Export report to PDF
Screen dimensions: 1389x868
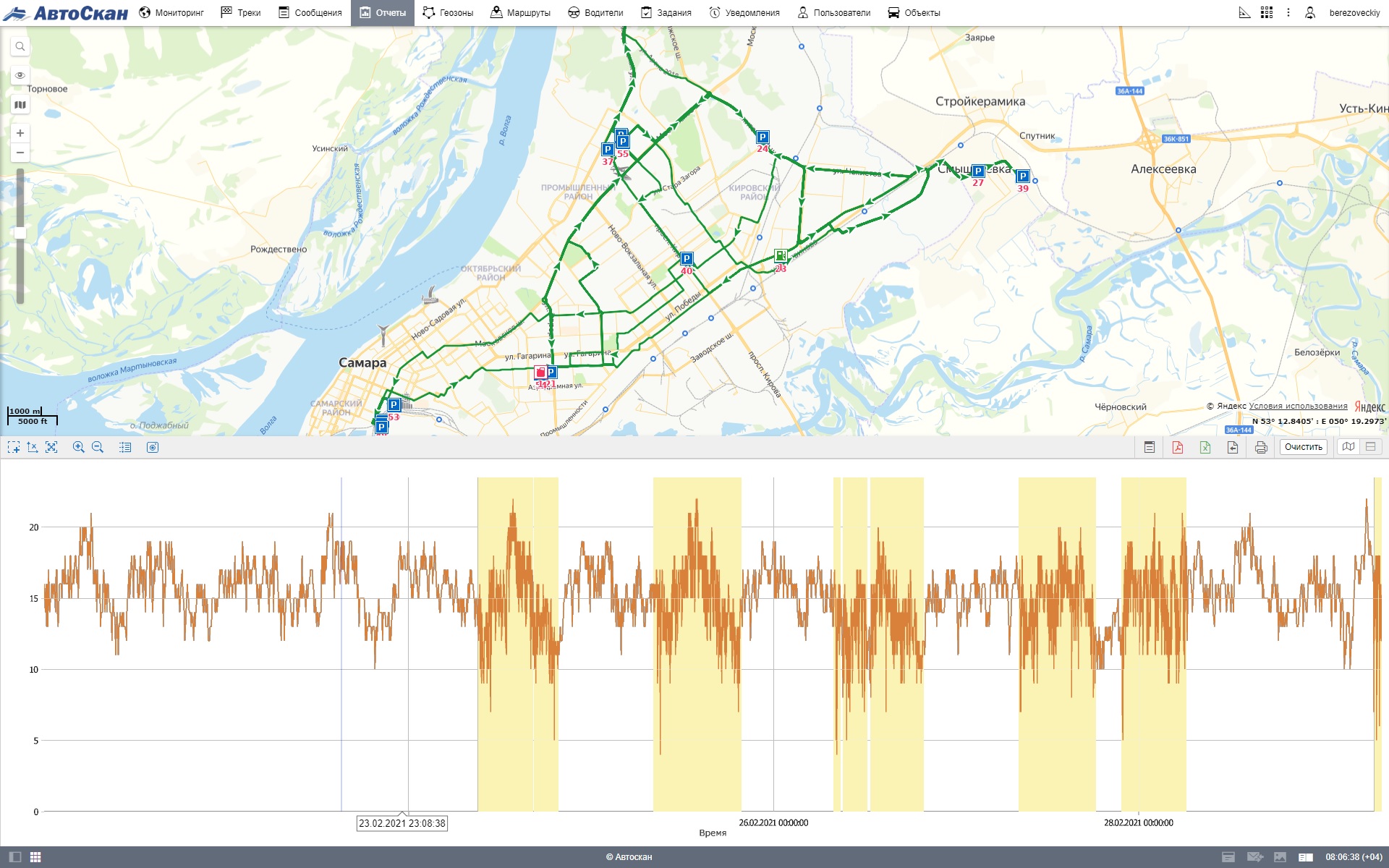1178,447
